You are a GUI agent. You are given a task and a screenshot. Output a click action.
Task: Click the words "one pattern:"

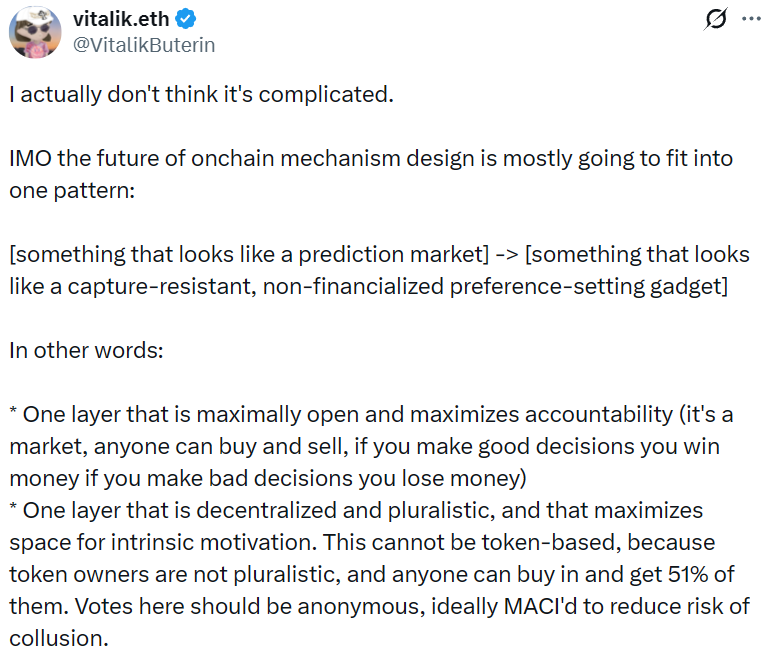[x=68, y=191]
